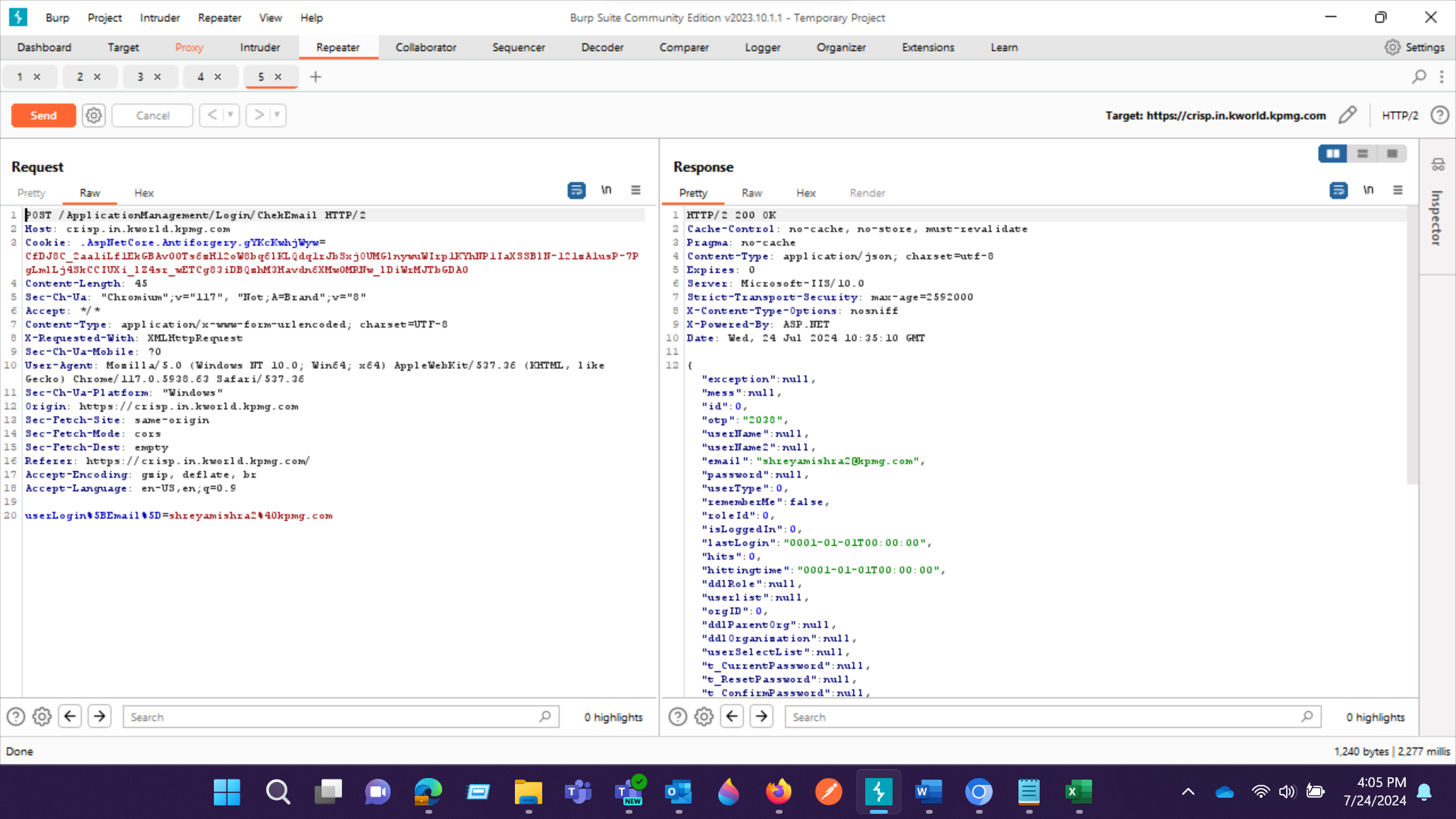Expand the back history dropdown arrow
Image resolution: width=1456 pixels, height=819 pixels.
pyautogui.click(x=231, y=115)
